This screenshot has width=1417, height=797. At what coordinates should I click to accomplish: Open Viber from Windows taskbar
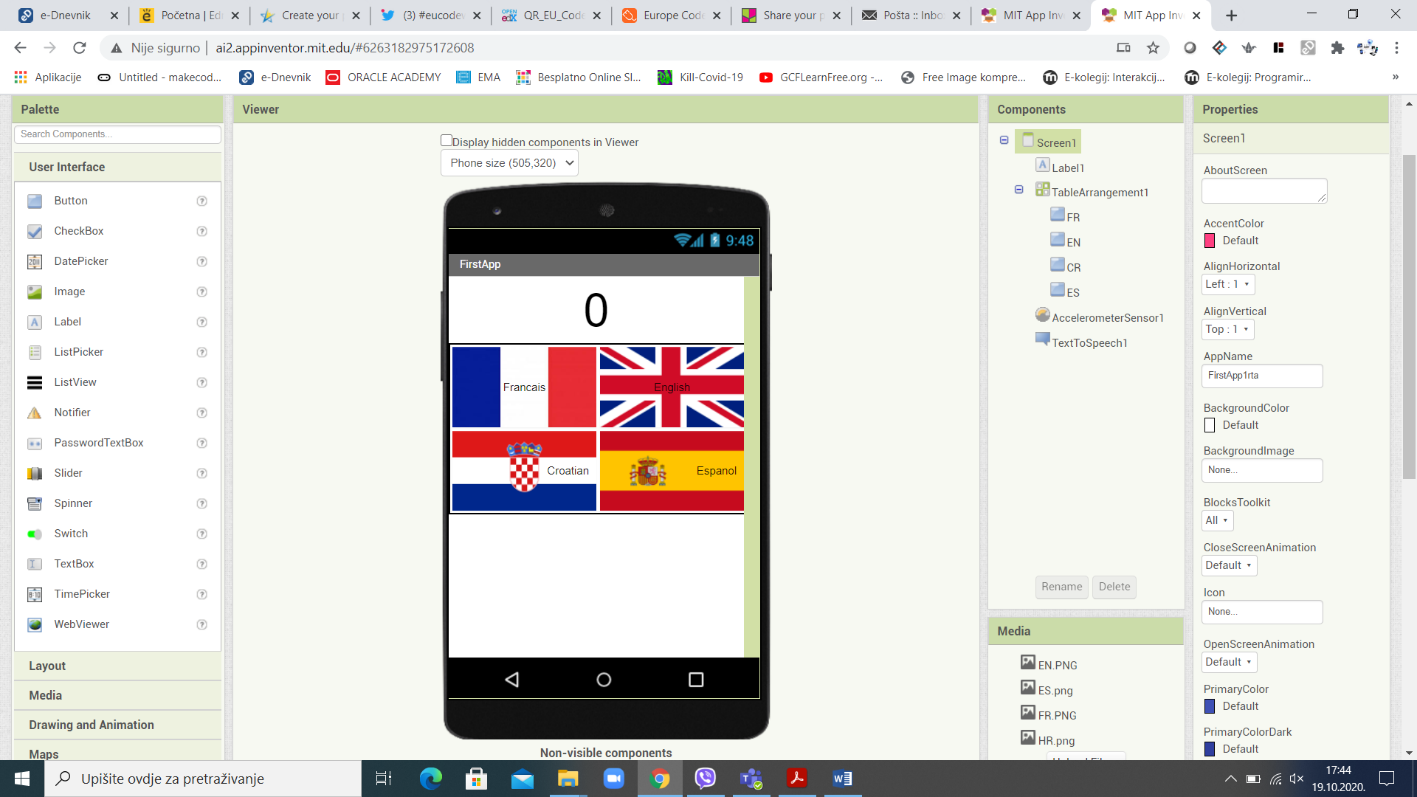(x=705, y=778)
